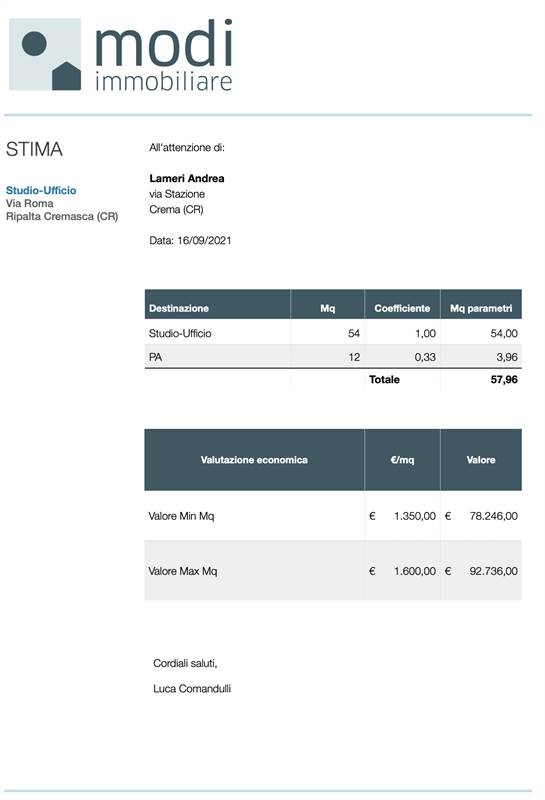Click the recipient name Lameri Andrea

click(187, 179)
